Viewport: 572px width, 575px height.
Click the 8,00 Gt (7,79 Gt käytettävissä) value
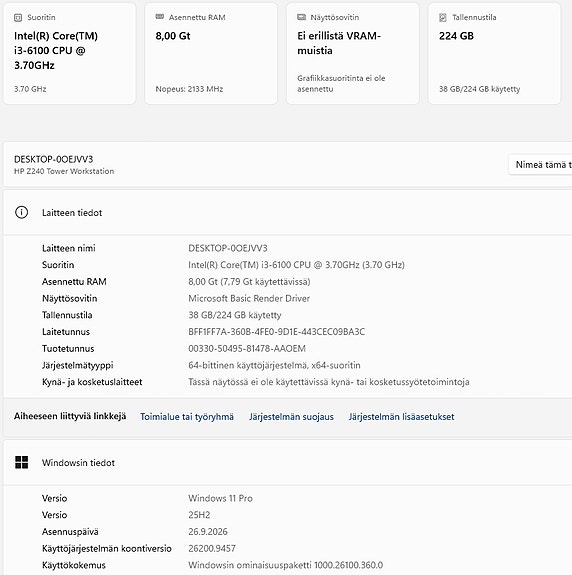tap(249, 282)
